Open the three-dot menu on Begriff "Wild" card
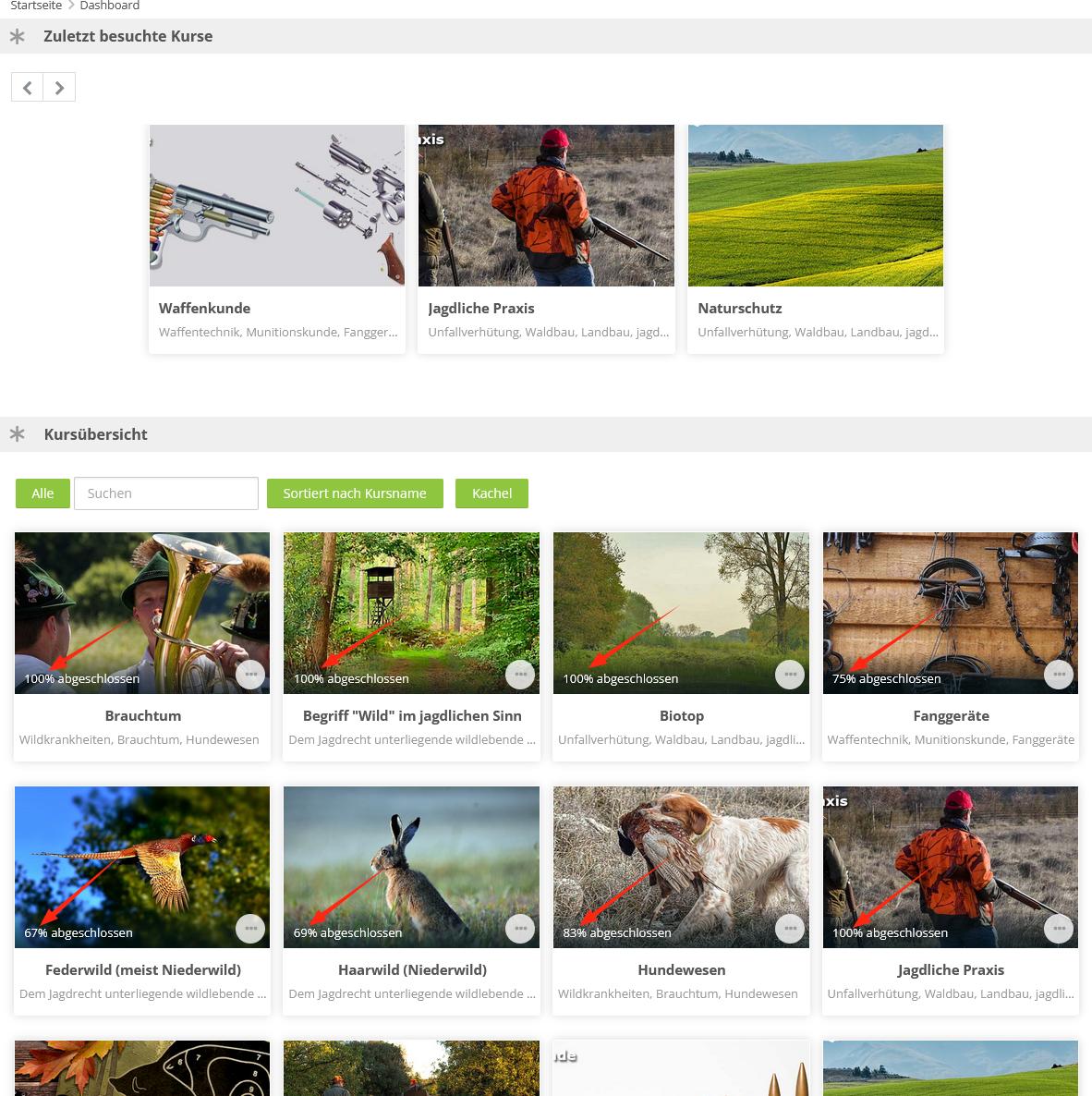Viewport: 1092px width, 1096px height. click(x=520, y=675)
